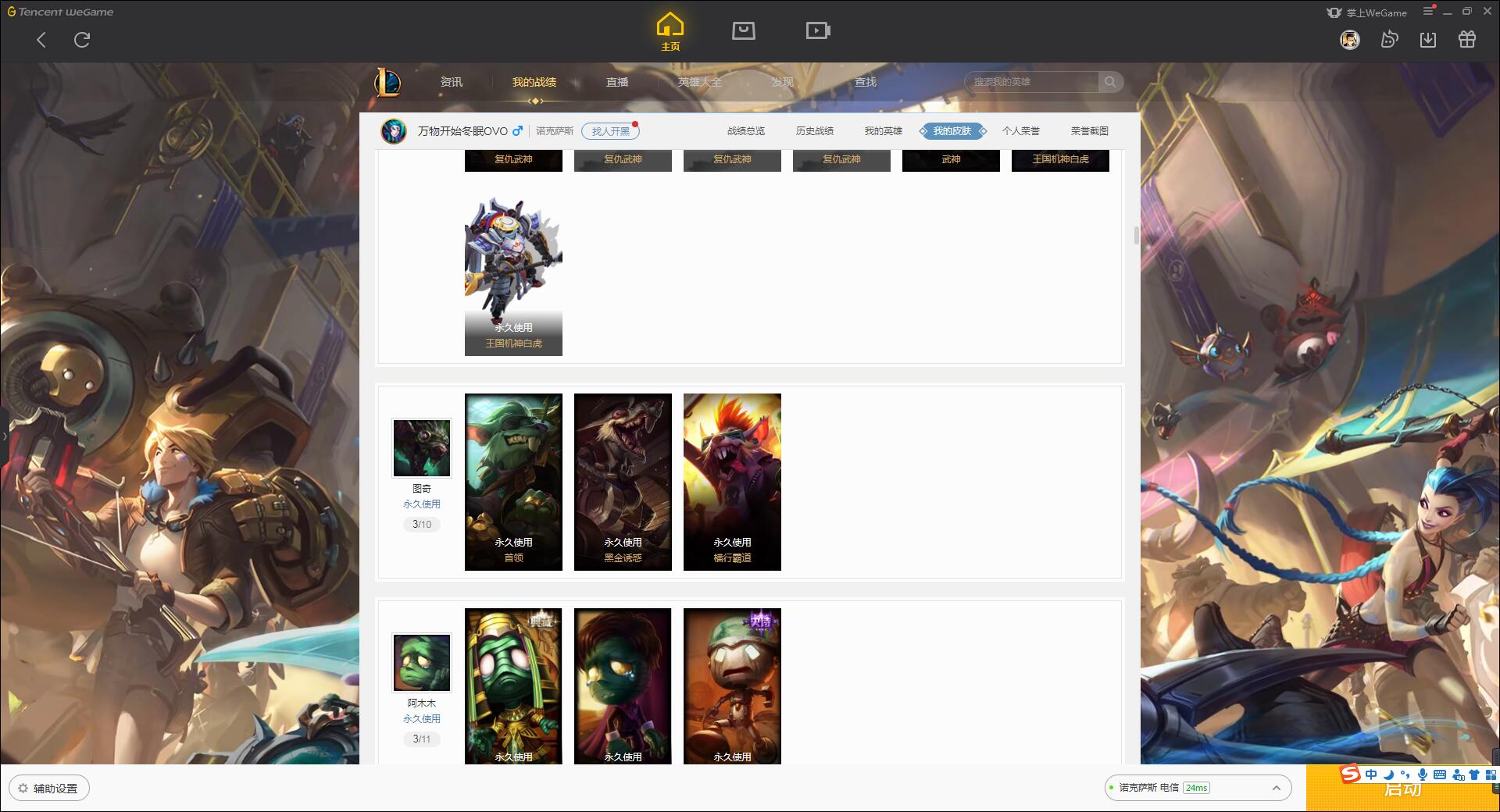Open the video icon in the top bar
The width and height of the screenshot is (1500, 812).
click(x=818, y=30)
